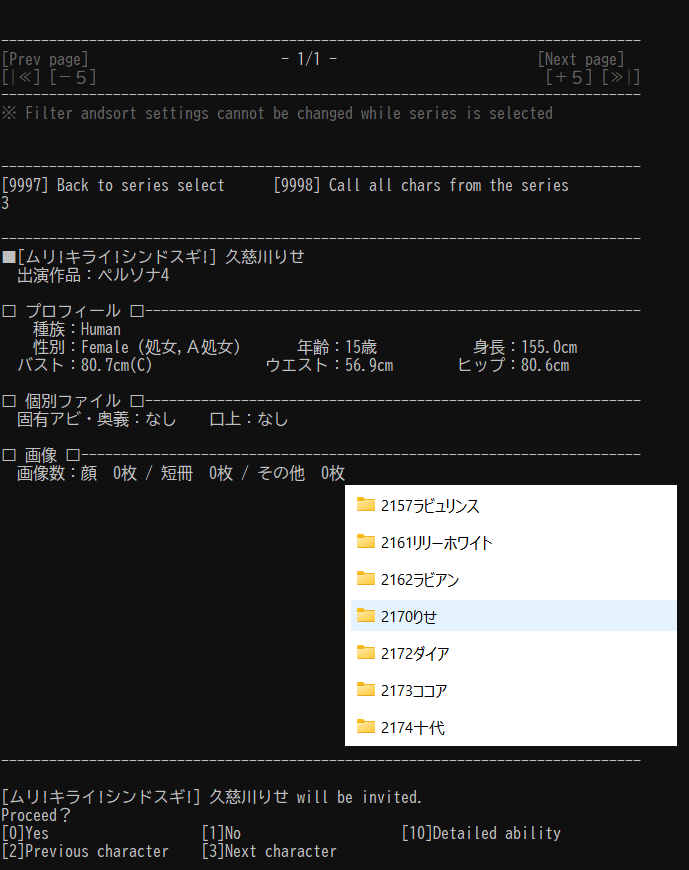Select [9997] Back to series select
The height and width of the screenshot is (870, 689).
click(113, 185)
